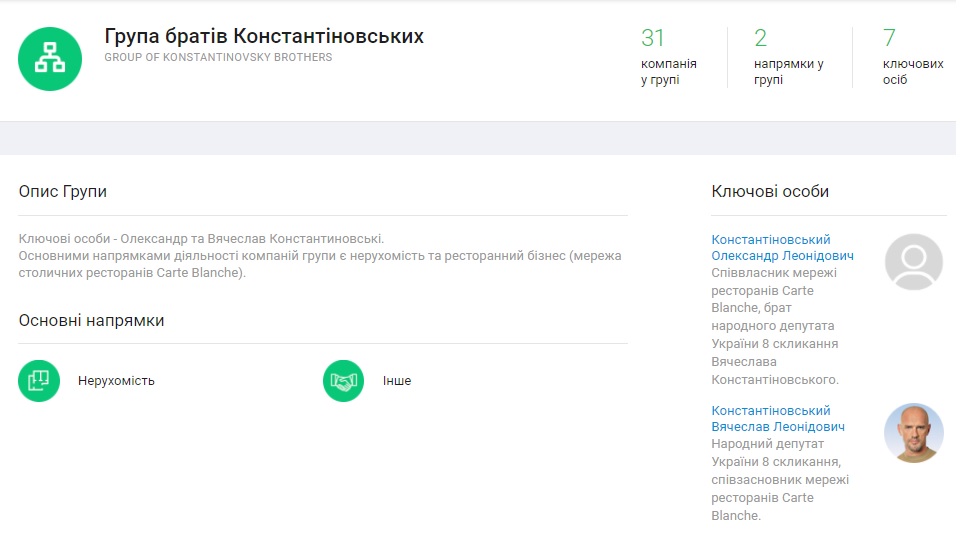Viewport: 965px width, 539px height.
Task: Click the Ключові особи section heading
Action: coord(770,191)
